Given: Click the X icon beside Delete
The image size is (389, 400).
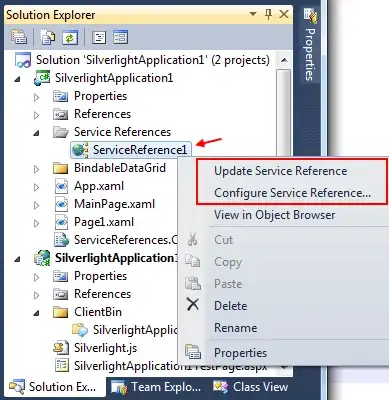Looking at the screenshot, I should click(193, 305).
